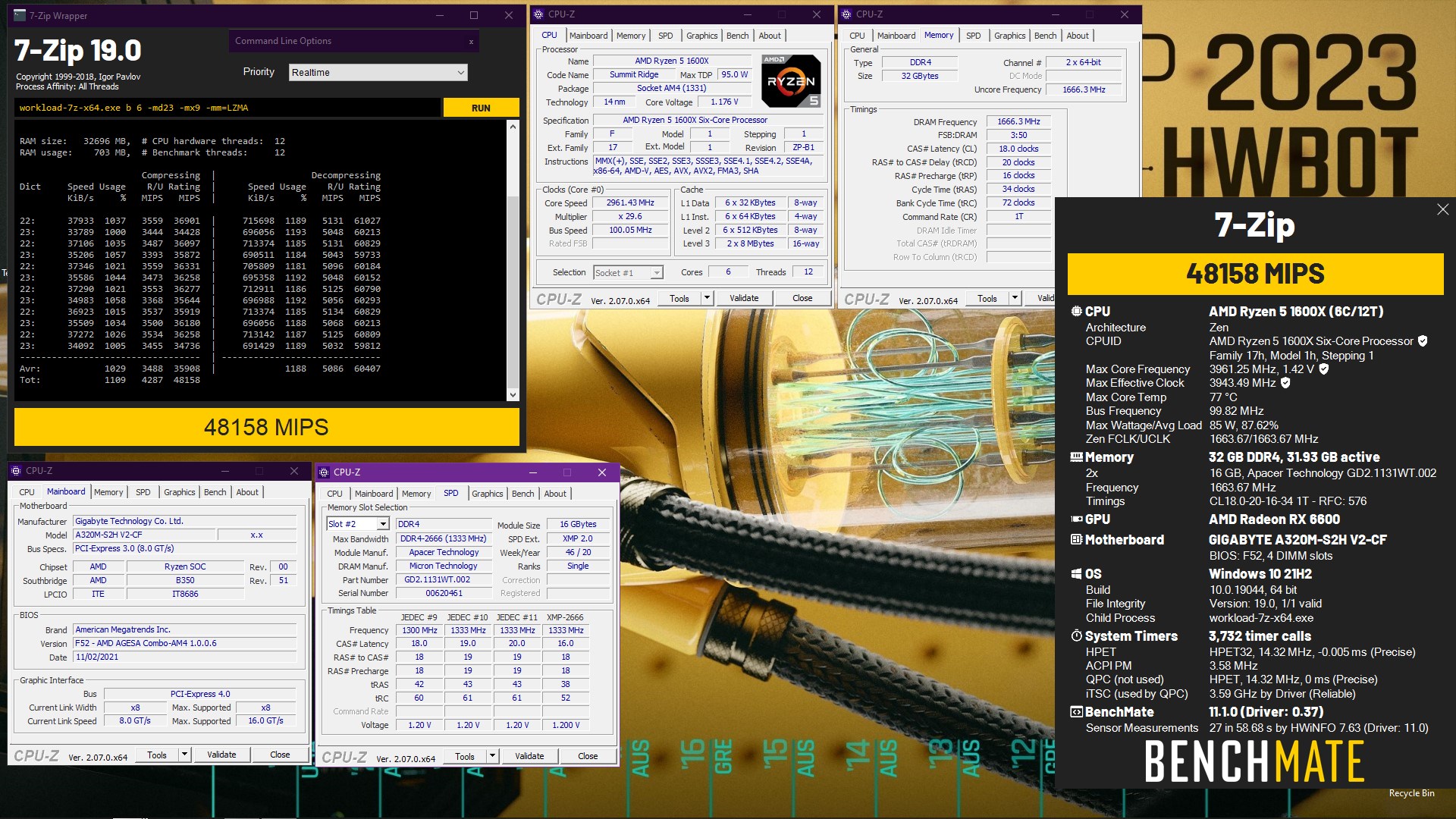
Task: Click the Ryzen 5 logo in CPU-Z
Action: click(x=791, y=81)
